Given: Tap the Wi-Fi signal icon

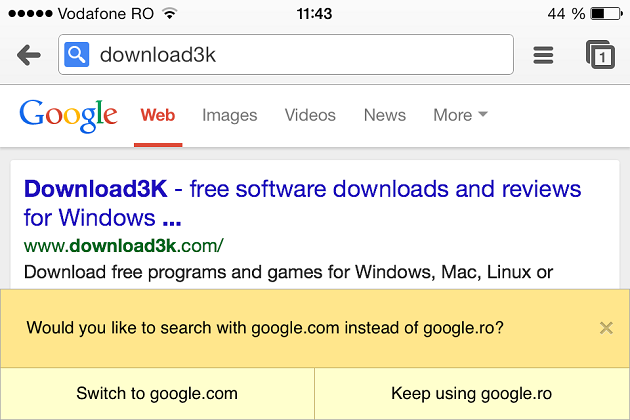Looking at the screenshot, I should [168, 14].
